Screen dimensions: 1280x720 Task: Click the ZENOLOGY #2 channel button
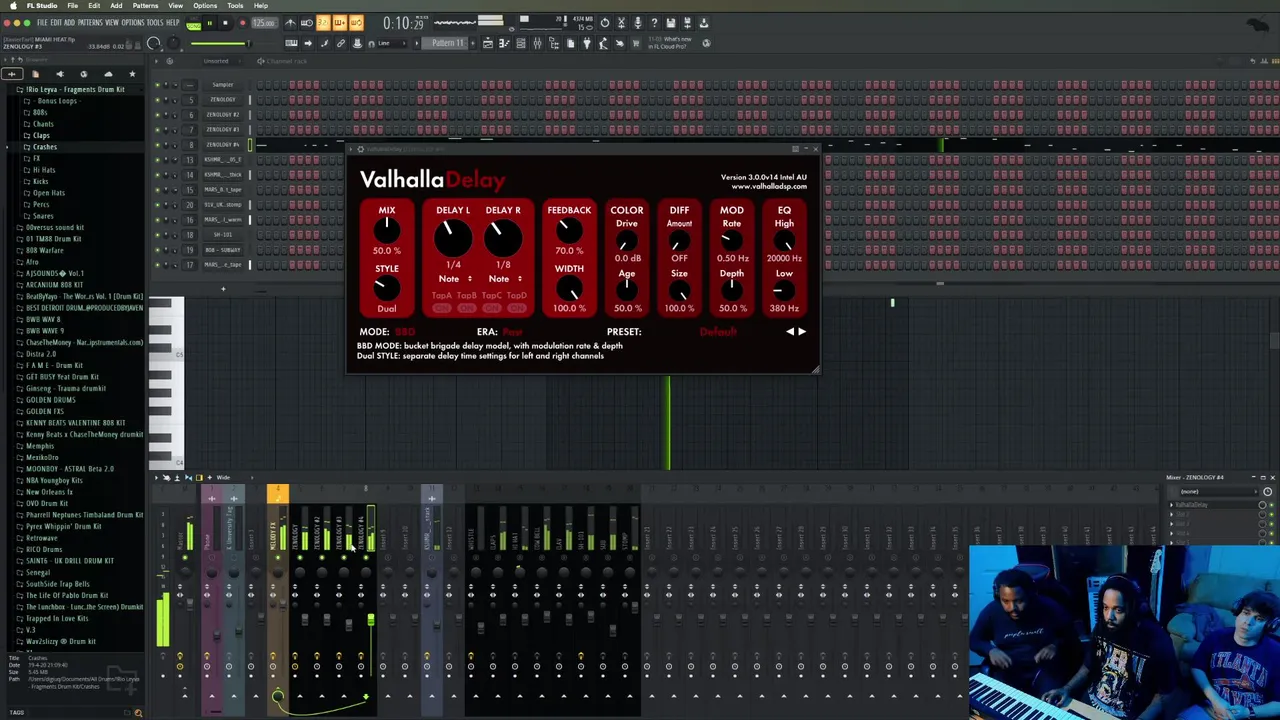tap(223, 114)
